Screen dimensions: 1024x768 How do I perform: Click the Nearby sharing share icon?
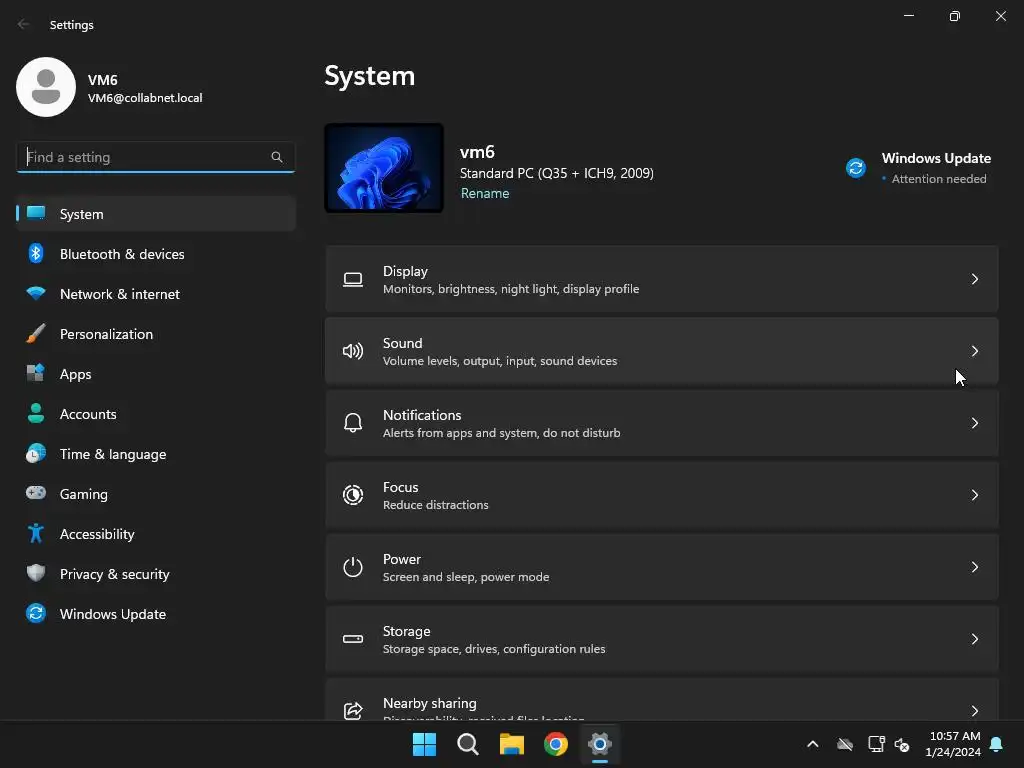click(x=353, y=711)
